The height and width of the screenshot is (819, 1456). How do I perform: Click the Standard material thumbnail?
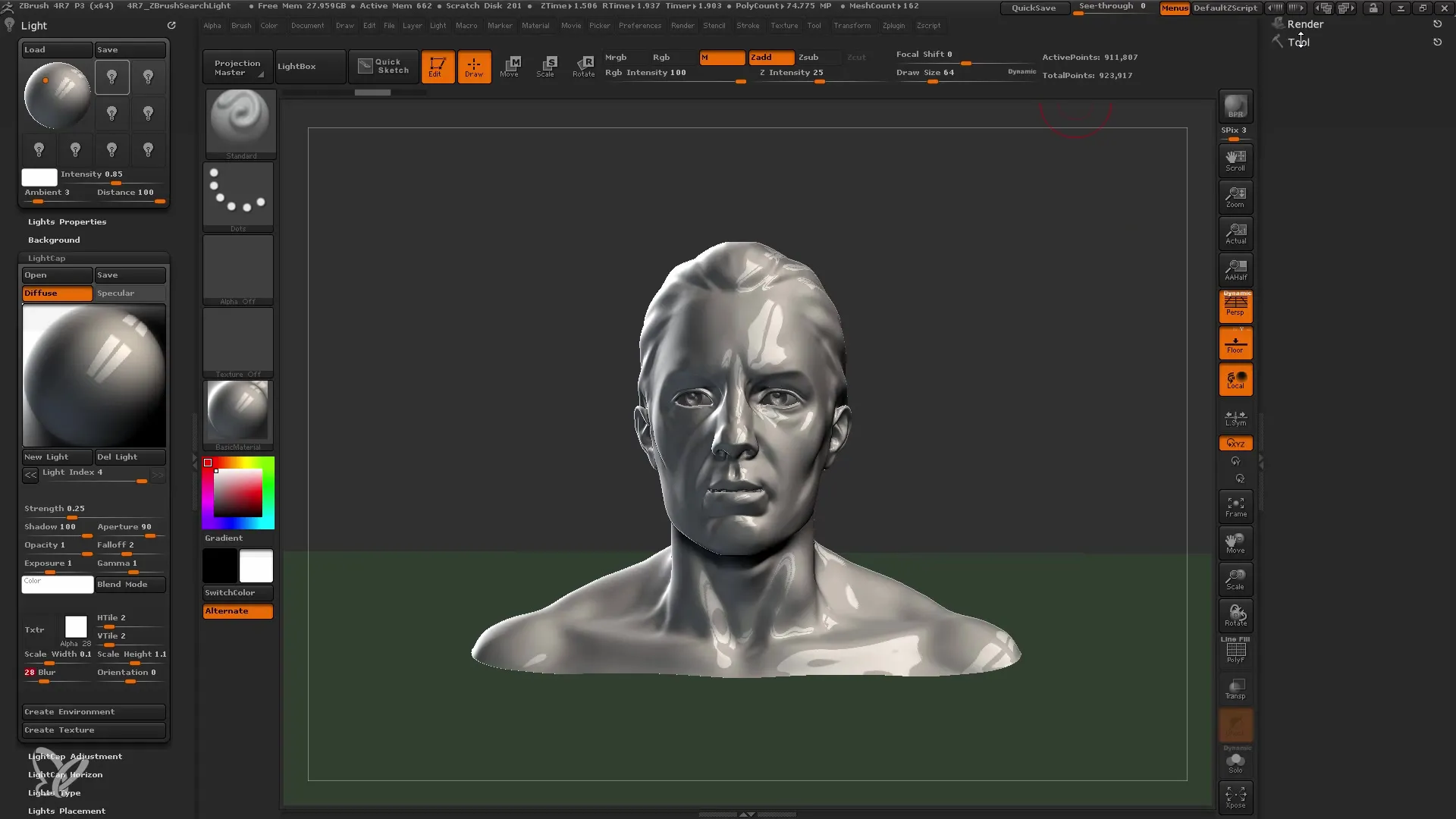click(239, 118)
